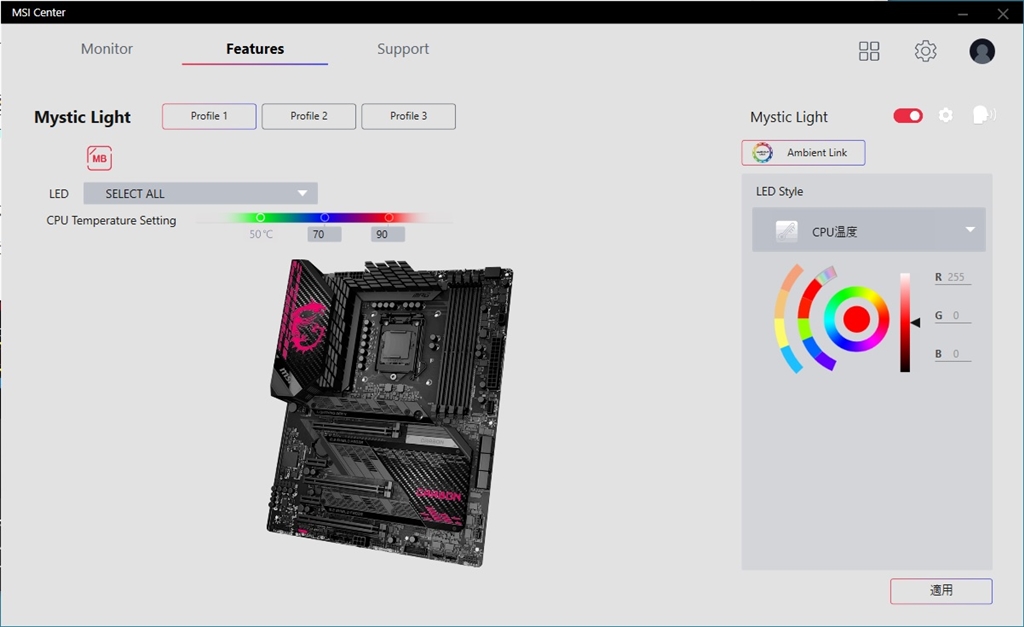Switch to the Features tab

(255, 49)
